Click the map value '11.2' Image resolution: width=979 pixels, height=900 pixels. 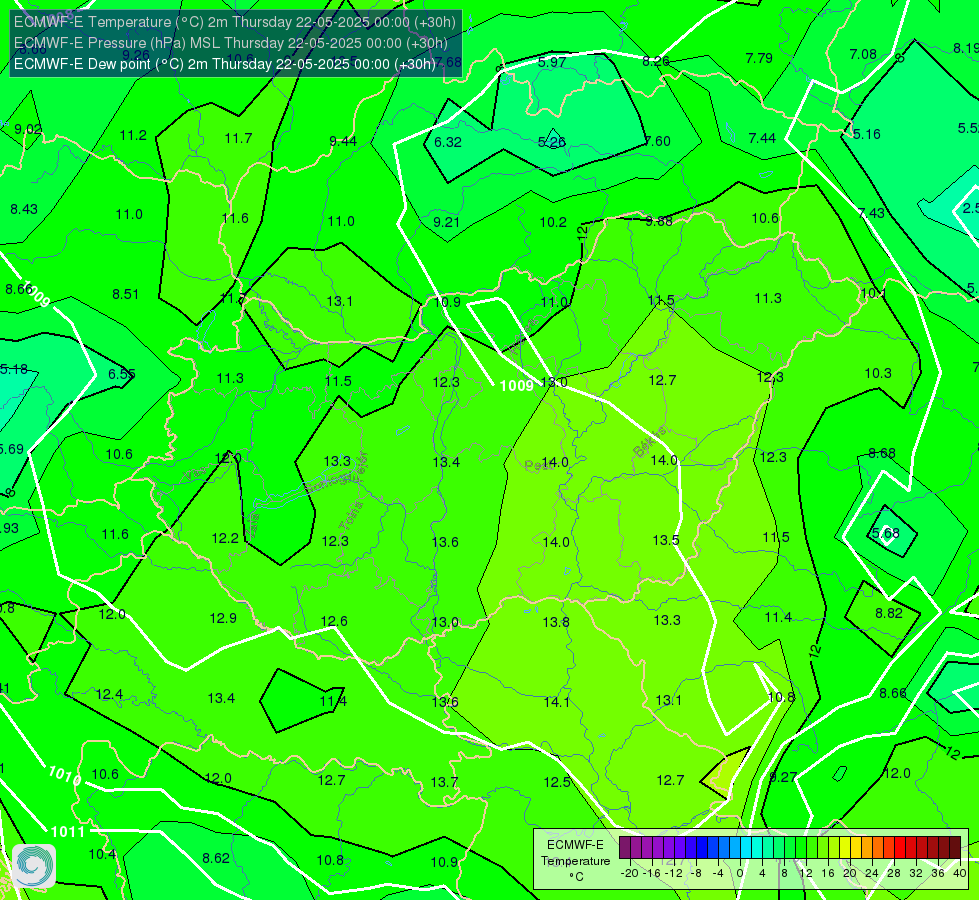coord(133,136)
